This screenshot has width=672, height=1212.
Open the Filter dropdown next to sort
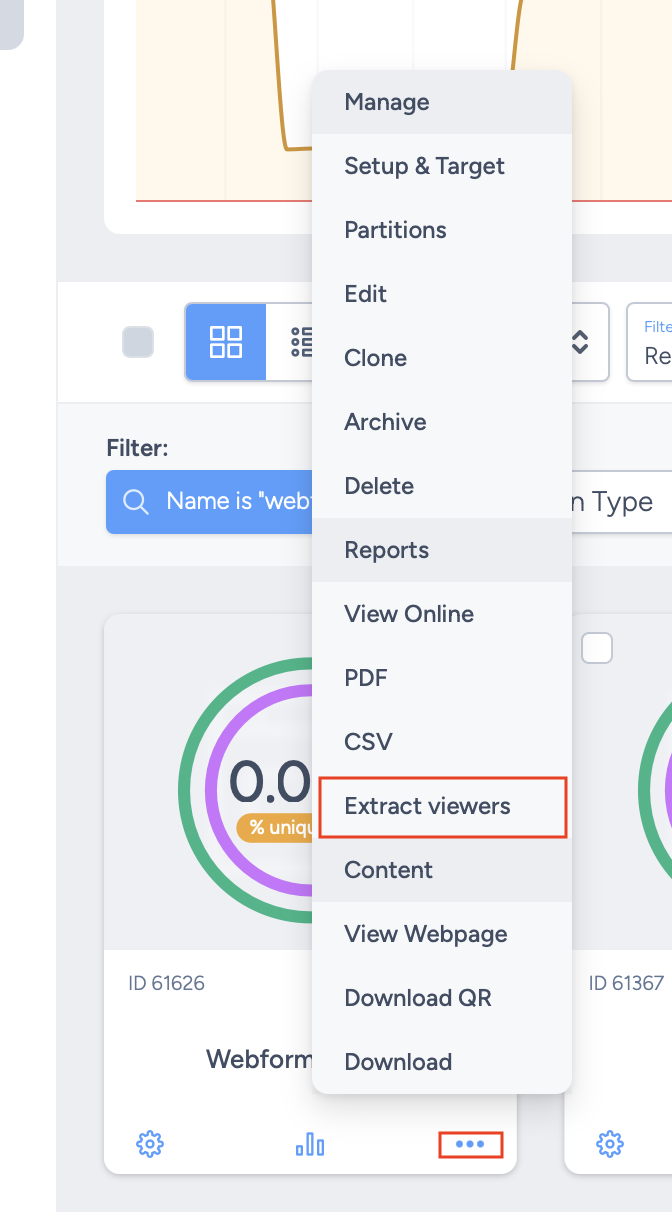click(x=650, y=342)
